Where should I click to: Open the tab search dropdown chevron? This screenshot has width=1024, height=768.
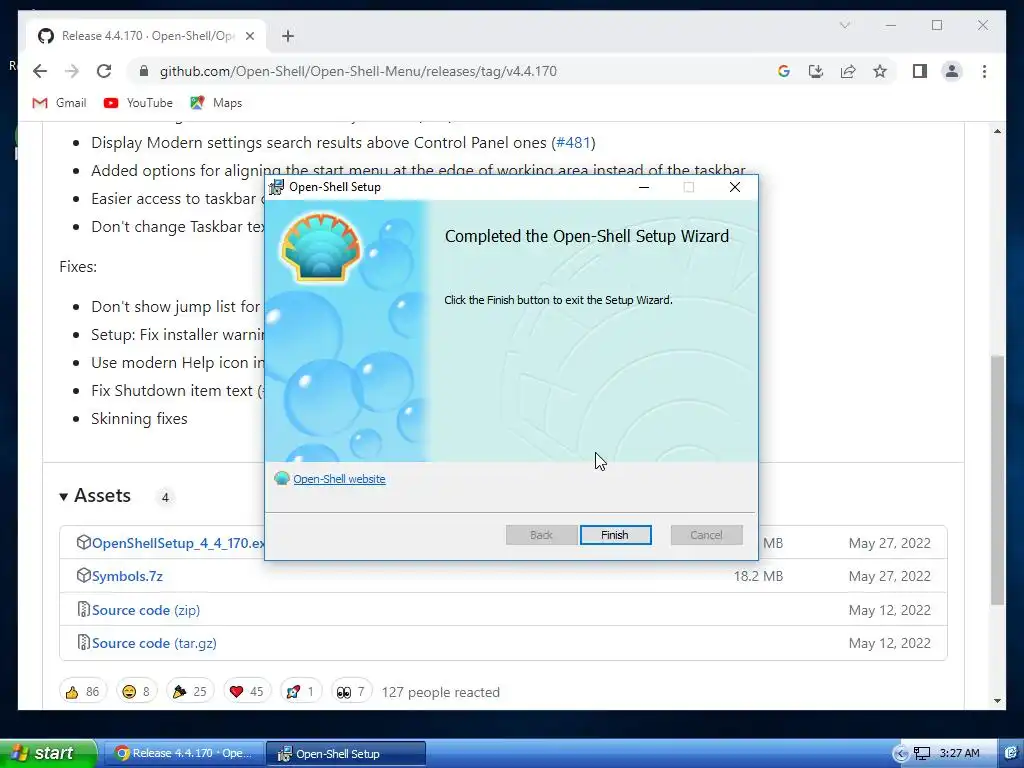pyautogui.click(x=844, y=25)
